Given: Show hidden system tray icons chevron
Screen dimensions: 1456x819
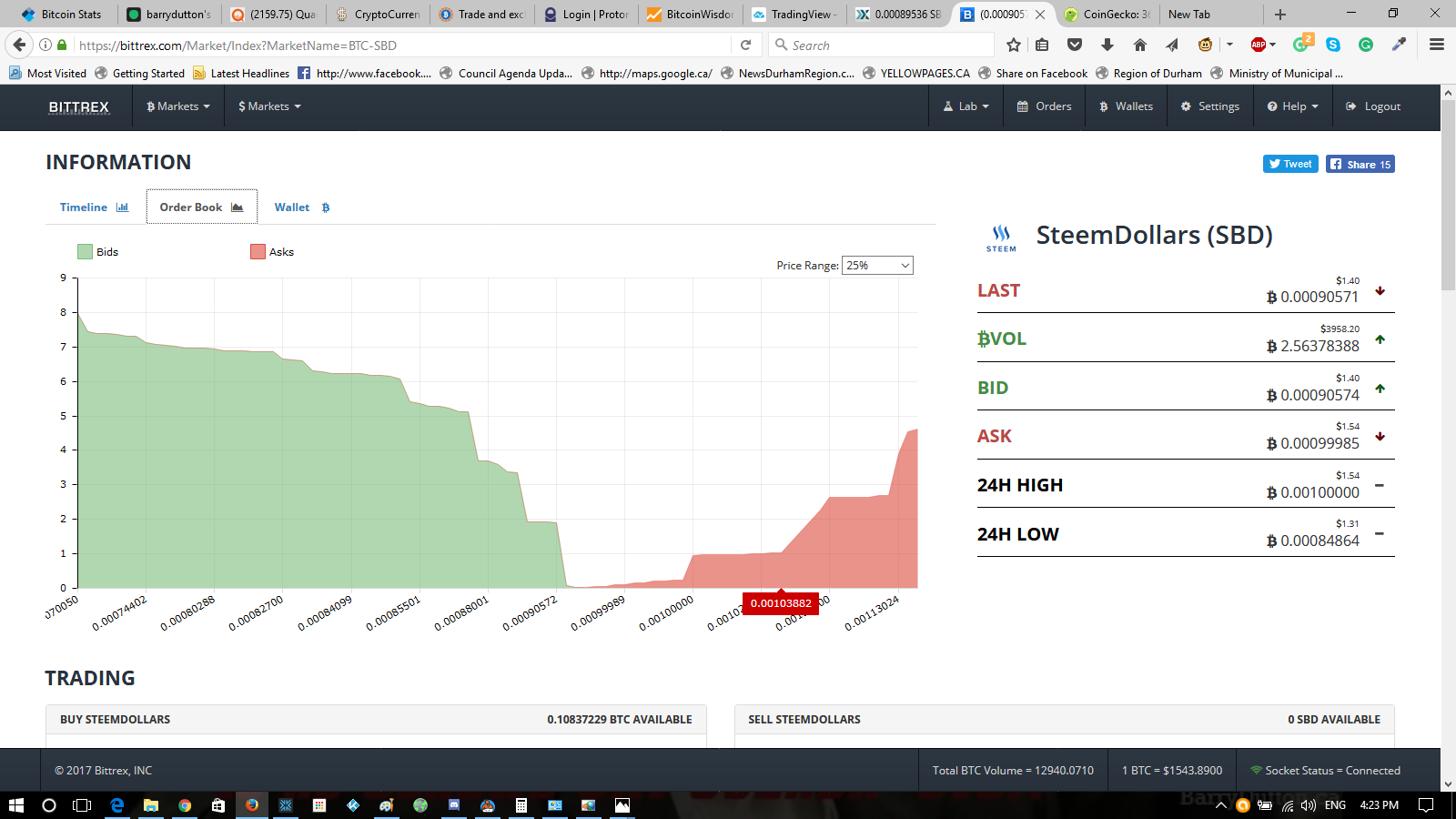Looking at the screenshot, I should coord(1221,805).
